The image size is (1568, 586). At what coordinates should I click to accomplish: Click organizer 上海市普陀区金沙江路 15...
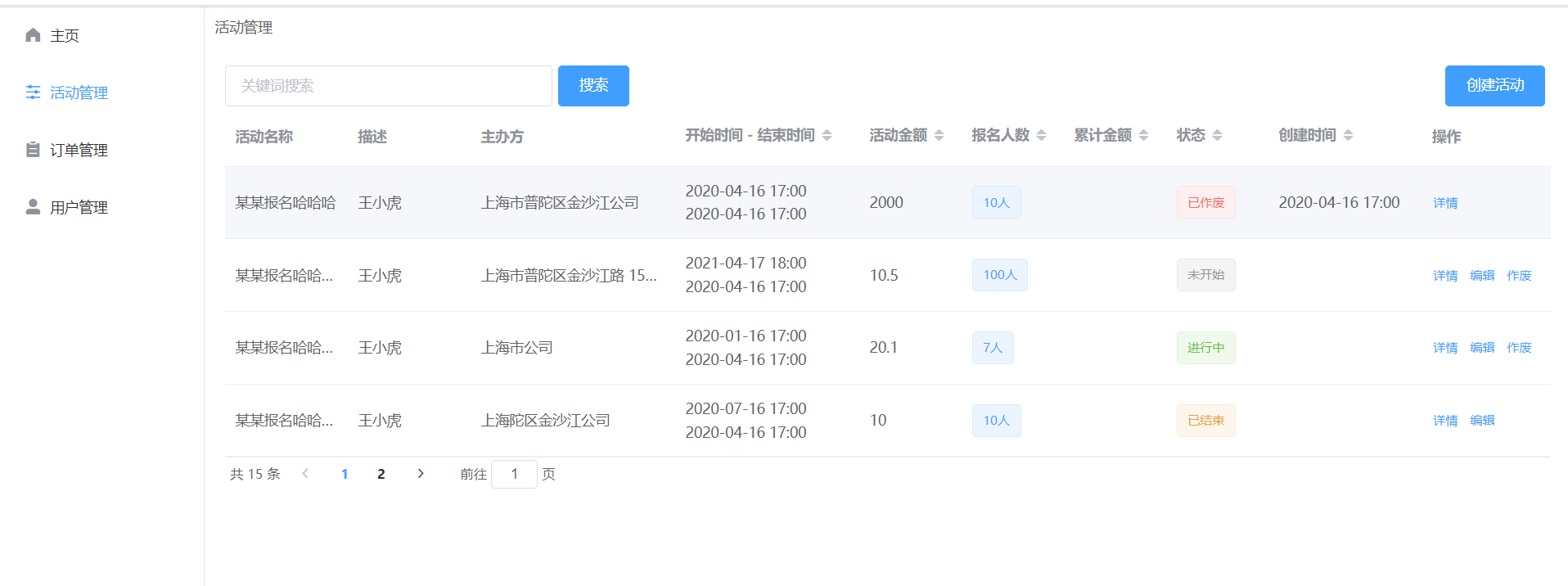[569, 276]
